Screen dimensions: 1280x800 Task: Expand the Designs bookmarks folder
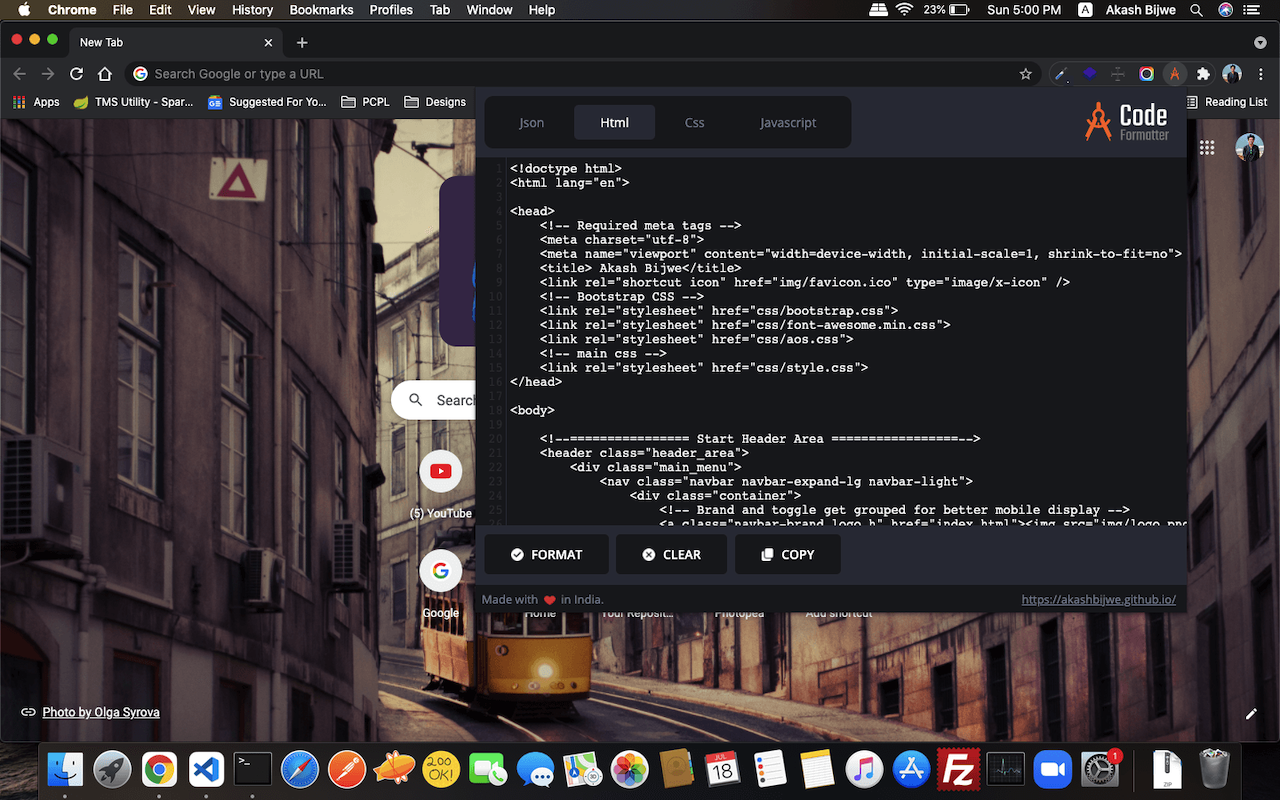(x=435, y=102)
